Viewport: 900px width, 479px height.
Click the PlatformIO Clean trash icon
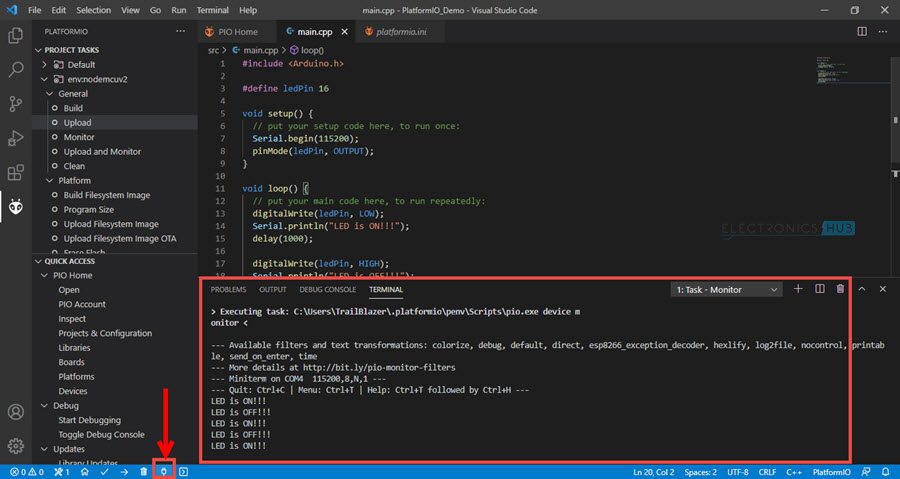click(x=143, y=472)
